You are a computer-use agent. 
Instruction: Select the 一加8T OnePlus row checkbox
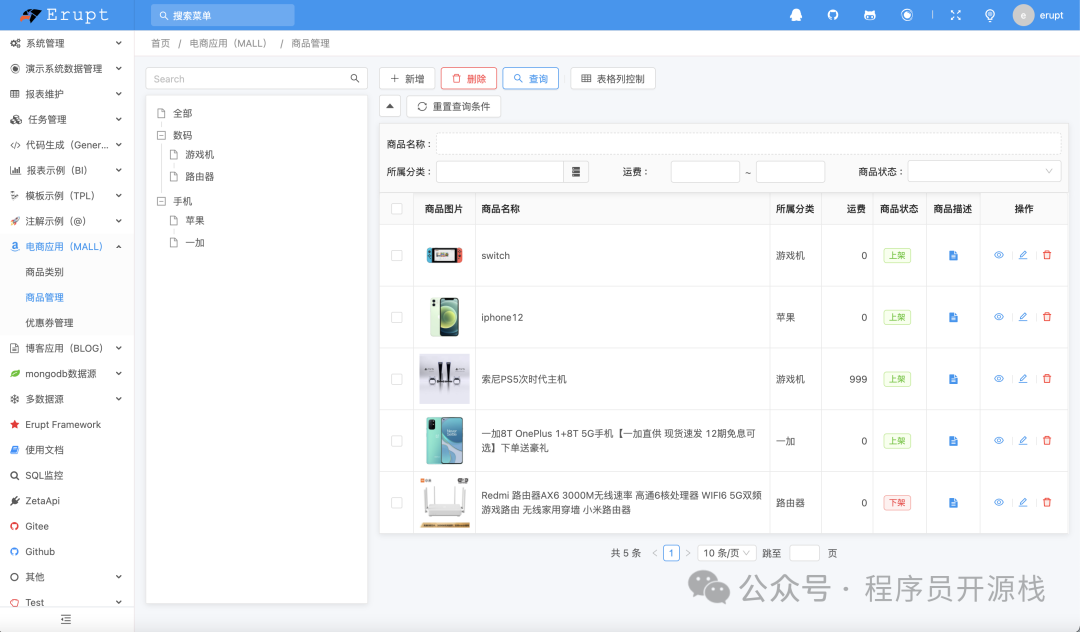coord(397,441)
